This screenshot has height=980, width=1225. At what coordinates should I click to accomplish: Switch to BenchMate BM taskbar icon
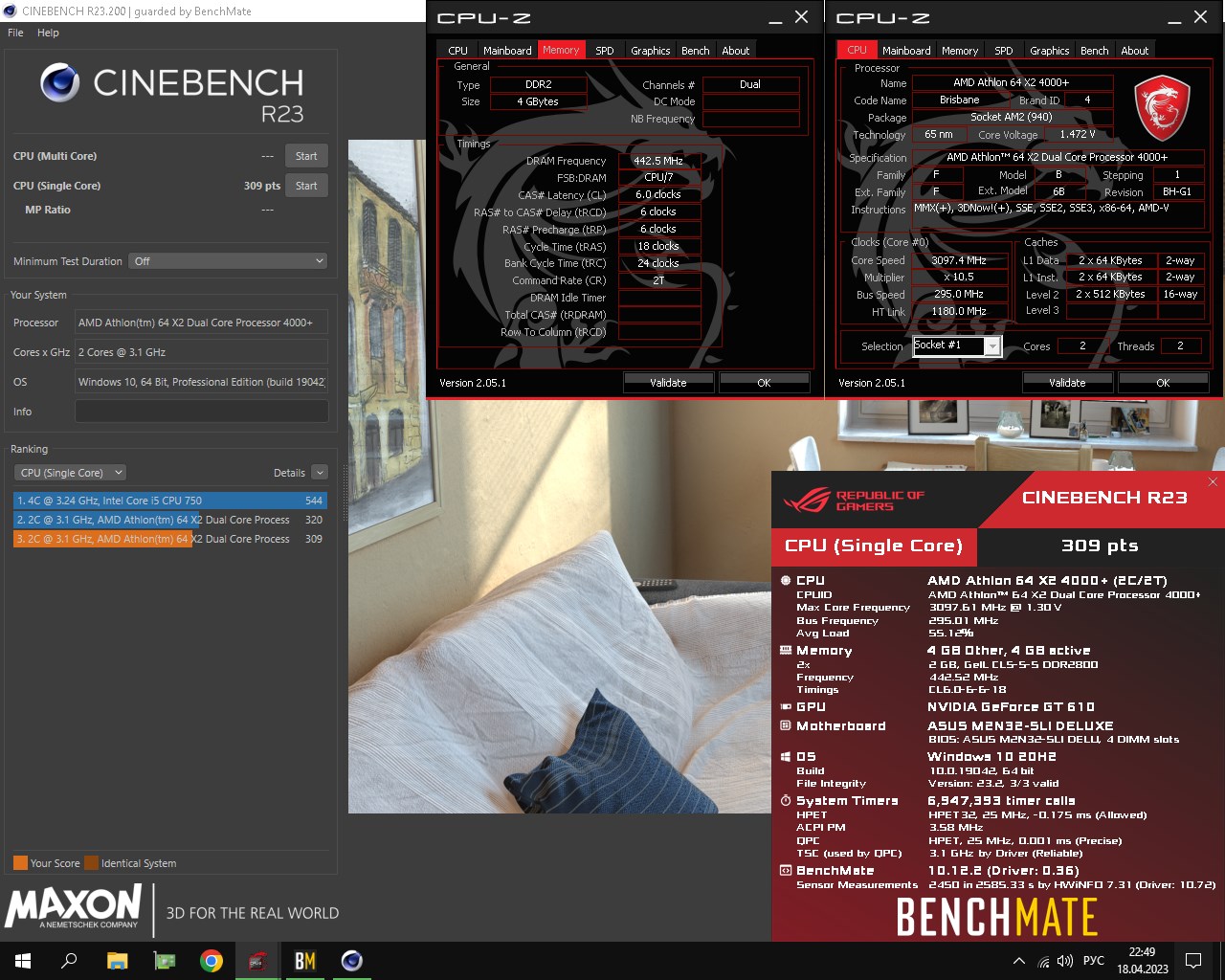304,961
